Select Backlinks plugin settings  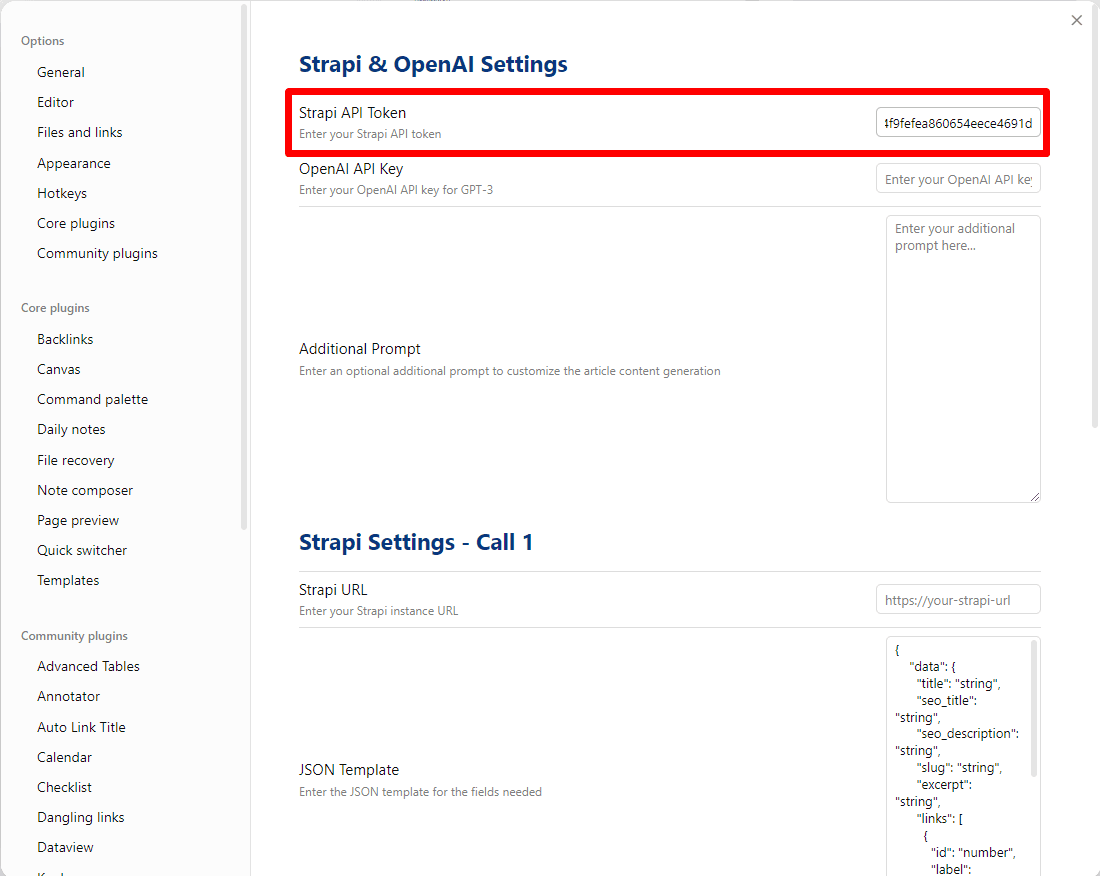pos(65,339)
